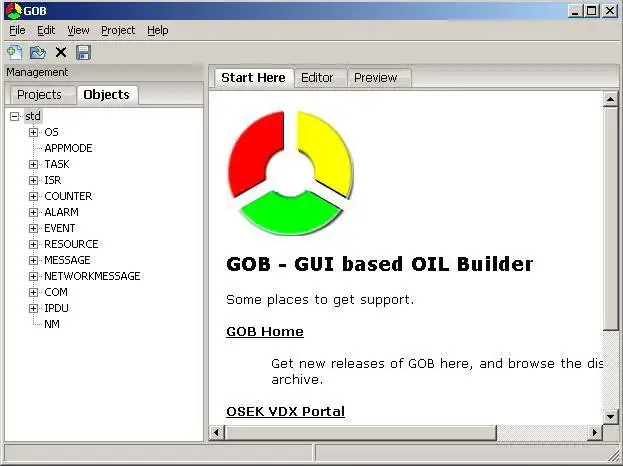This screenshot has width=623, height=466.
Task: Select the NETWORKMESSAGE tree label
Action: pos(92,276)
